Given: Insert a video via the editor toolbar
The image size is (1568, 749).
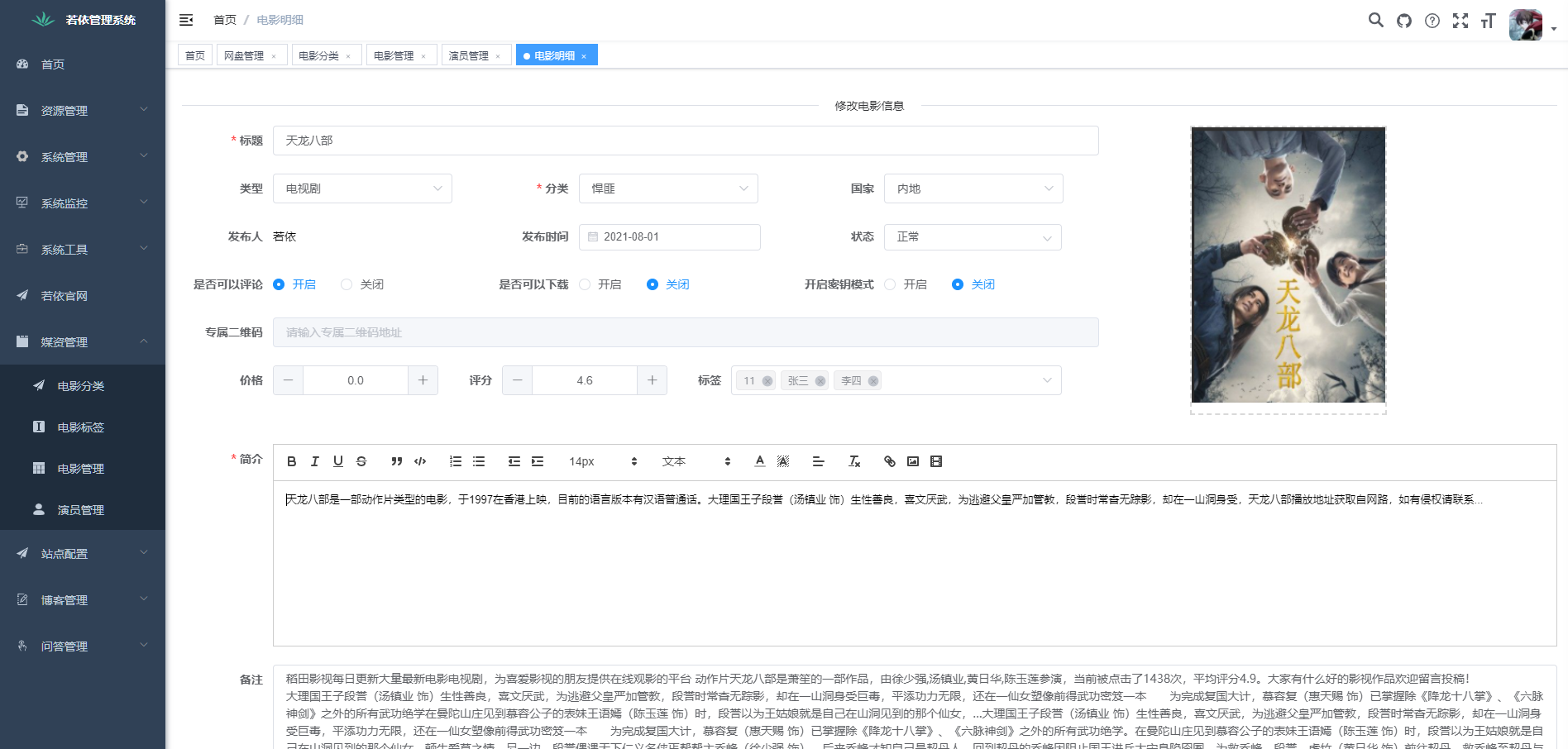Looking at the screenshot, I should 935,461.
